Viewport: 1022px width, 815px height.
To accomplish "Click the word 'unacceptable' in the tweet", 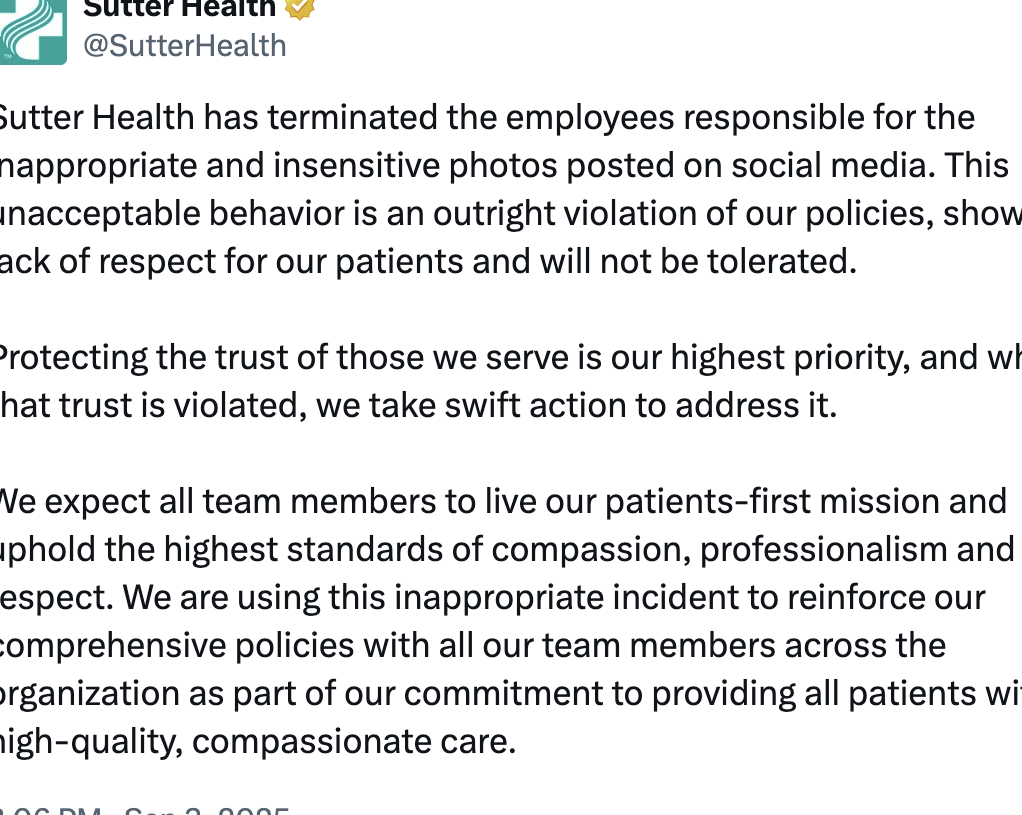I will coord(100,214).
